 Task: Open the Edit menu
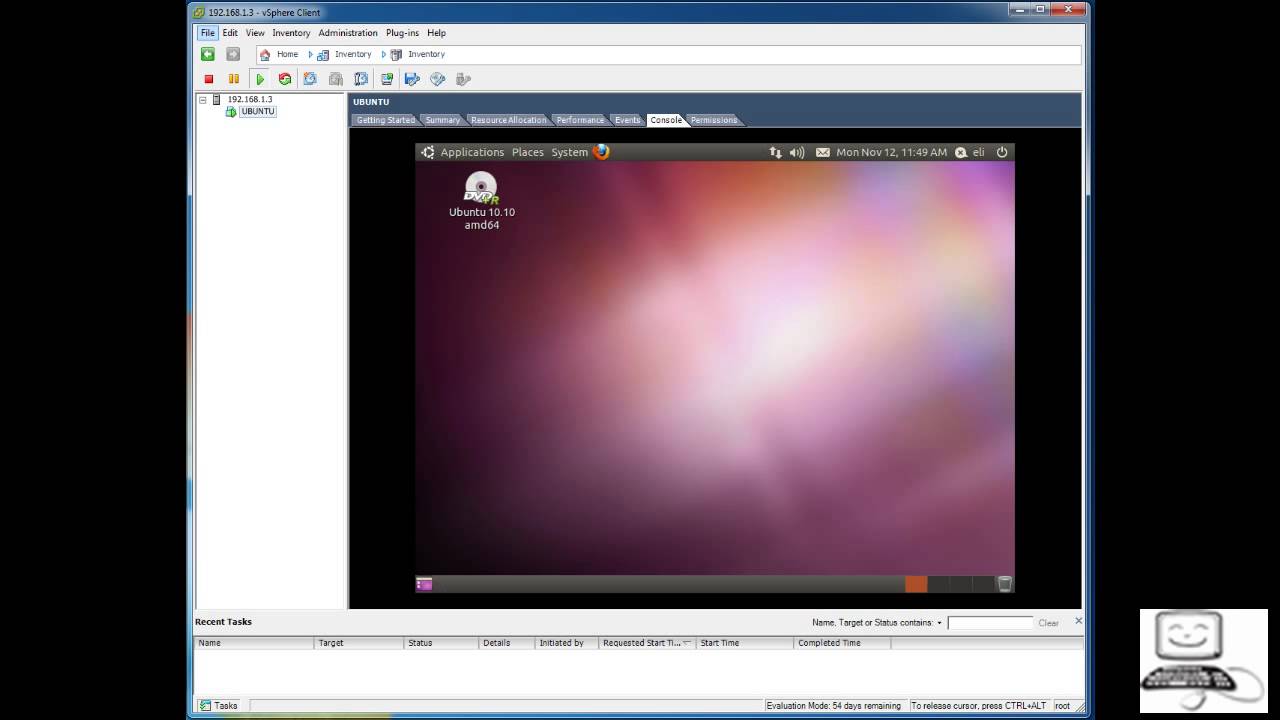click(230, 33)
